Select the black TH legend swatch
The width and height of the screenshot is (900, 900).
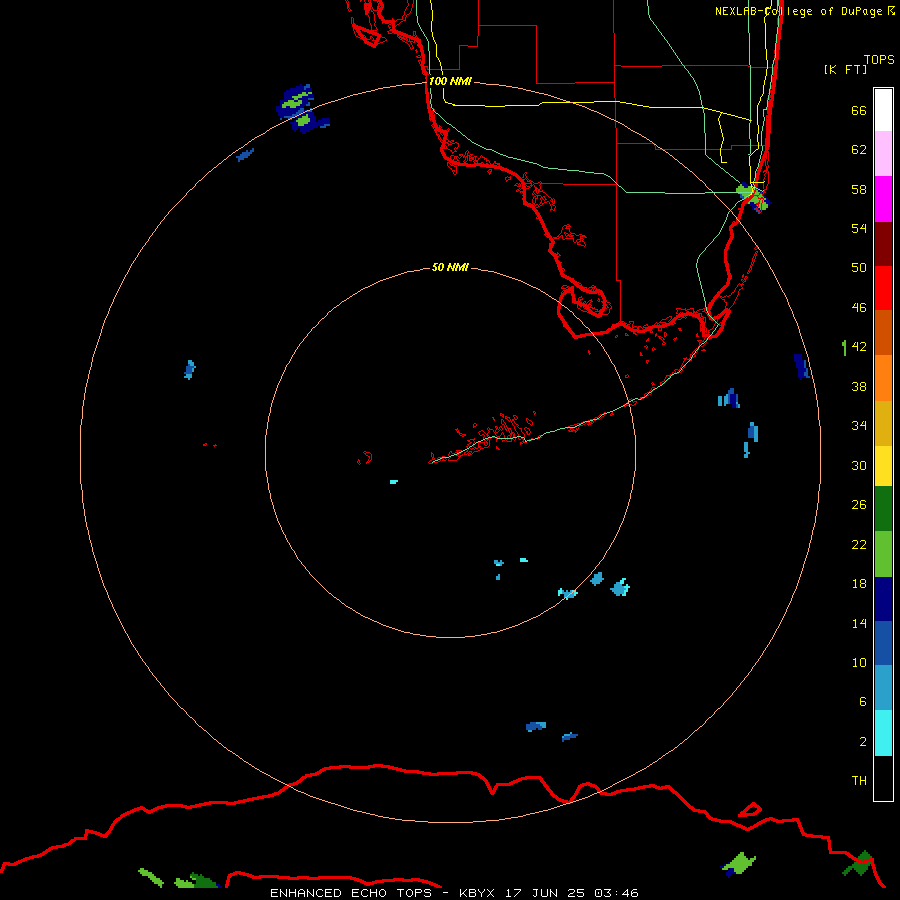(883, 778)
